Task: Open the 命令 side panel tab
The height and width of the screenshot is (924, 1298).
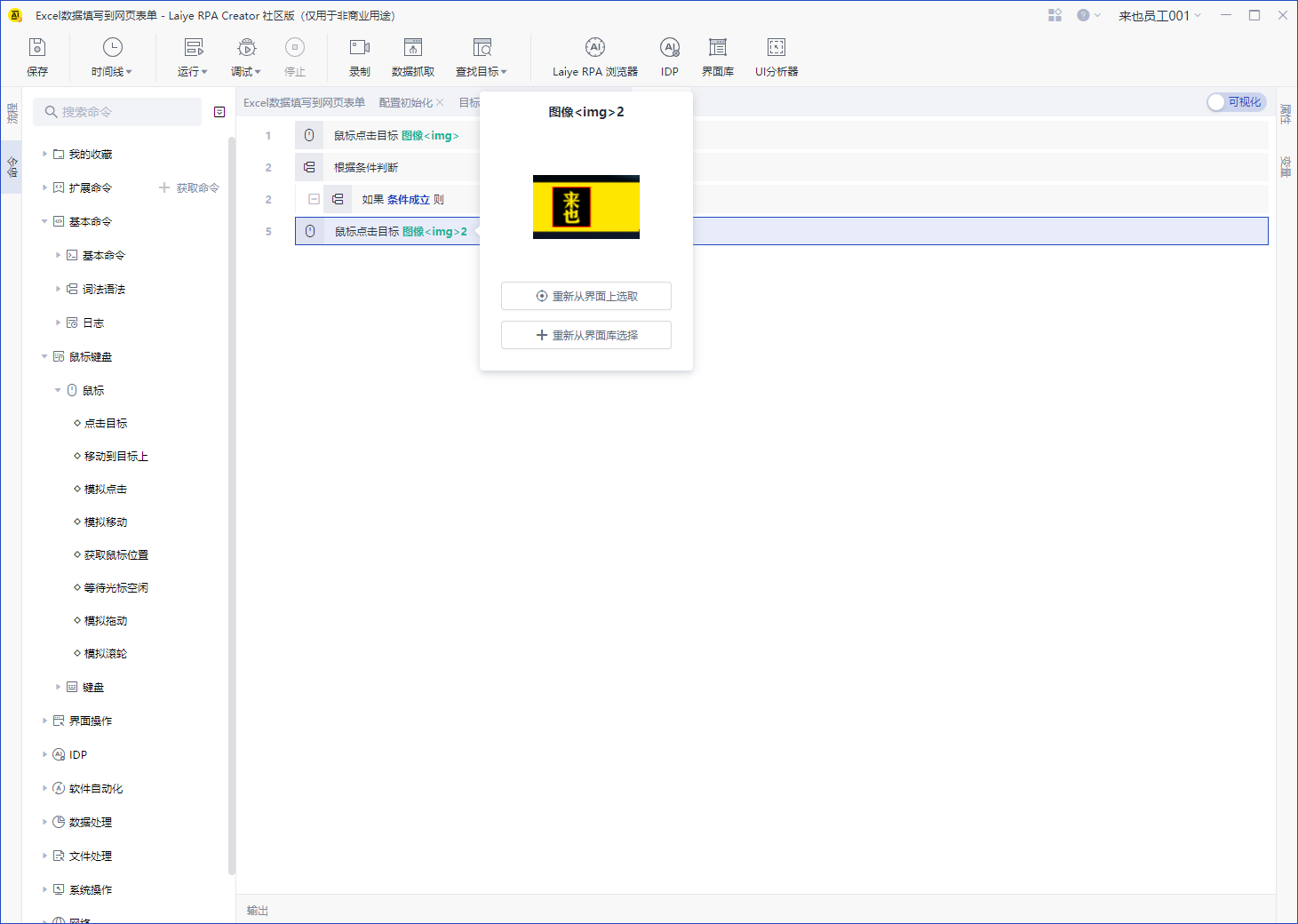Action: coord(12,166)
